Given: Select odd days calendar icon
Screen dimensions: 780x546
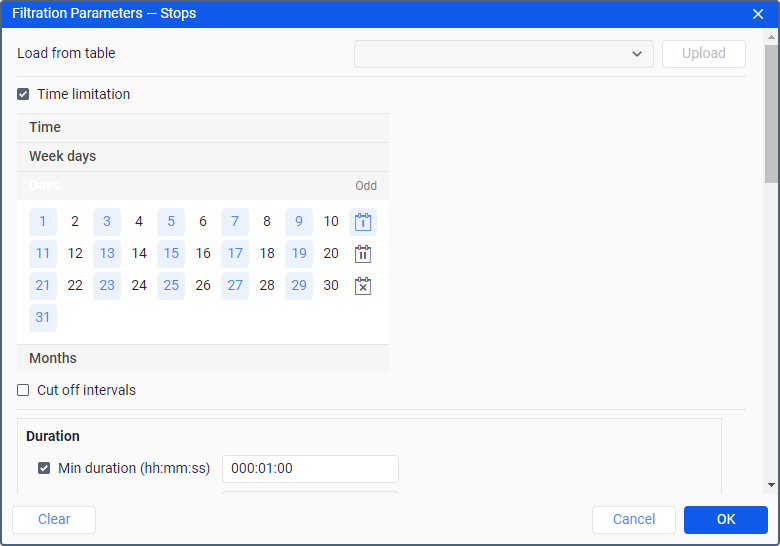Looking at the screenshot, I should [x=363, y=222].
